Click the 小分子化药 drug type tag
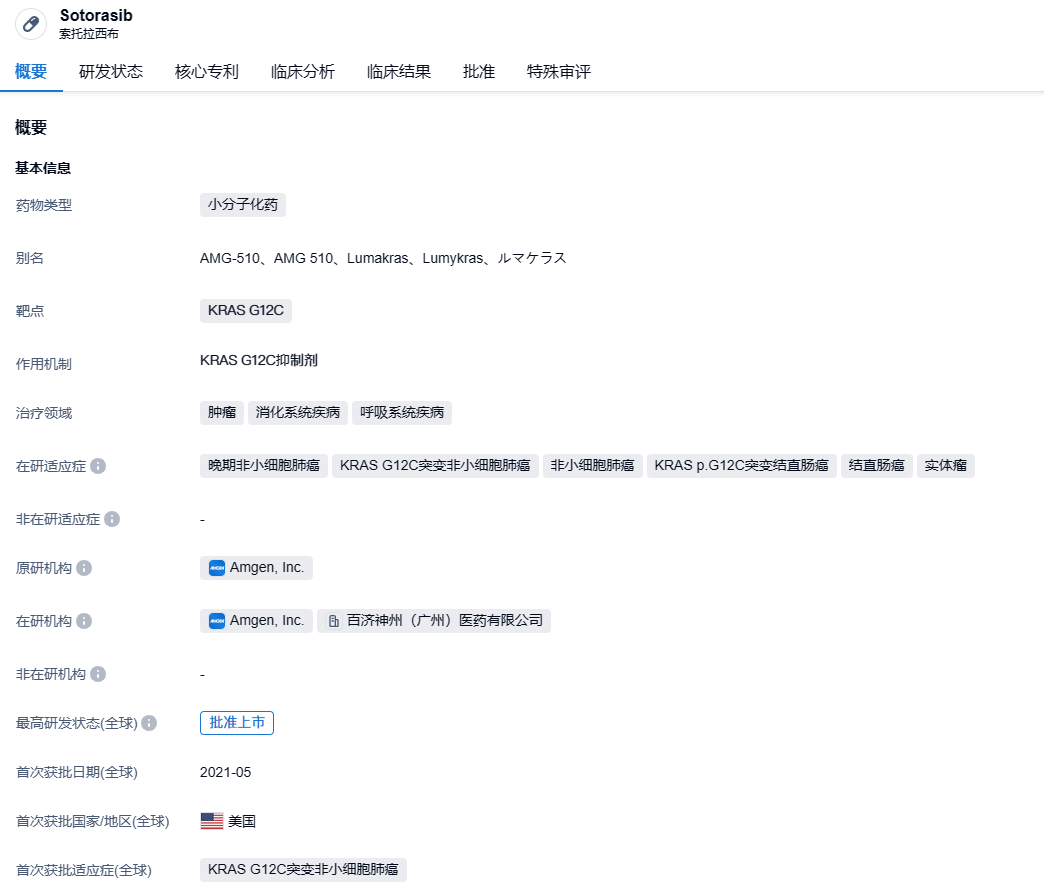This screenshot has height=886, width=1044. click(x=243, y=205)
